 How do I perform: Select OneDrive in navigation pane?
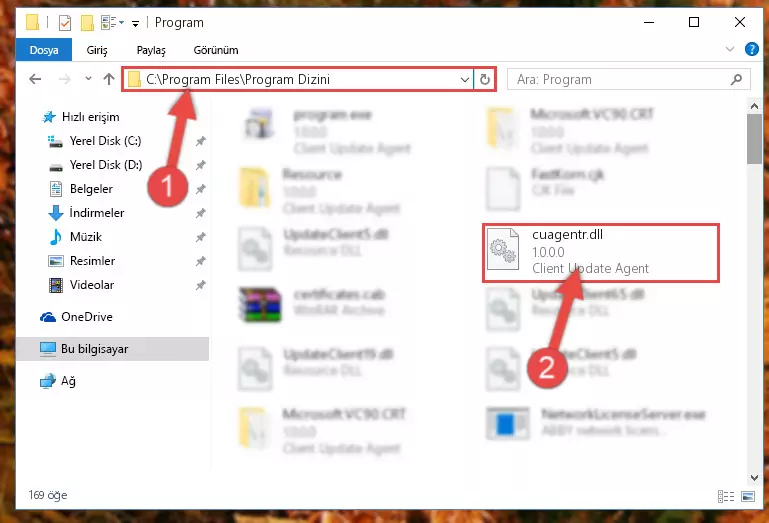[87, 317]
